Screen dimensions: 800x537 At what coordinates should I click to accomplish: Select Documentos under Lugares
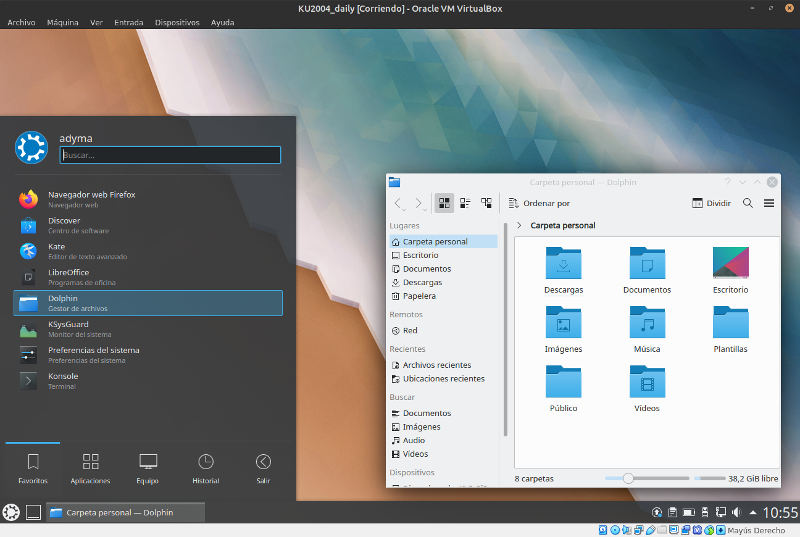pos(443,269)
